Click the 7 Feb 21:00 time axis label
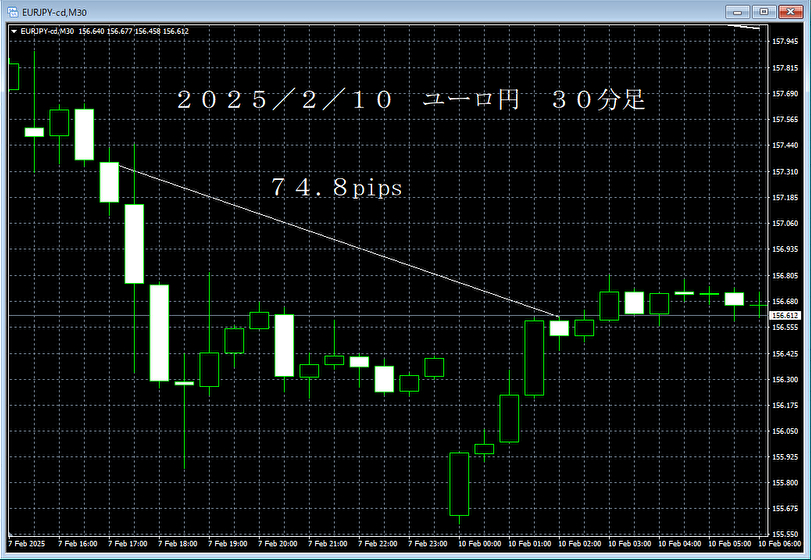The image size is (811, 560). pos(328,544)
